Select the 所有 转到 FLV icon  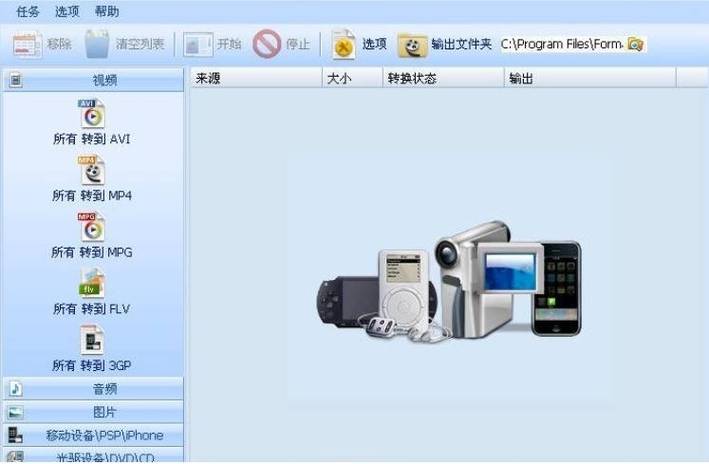(92, 283)
